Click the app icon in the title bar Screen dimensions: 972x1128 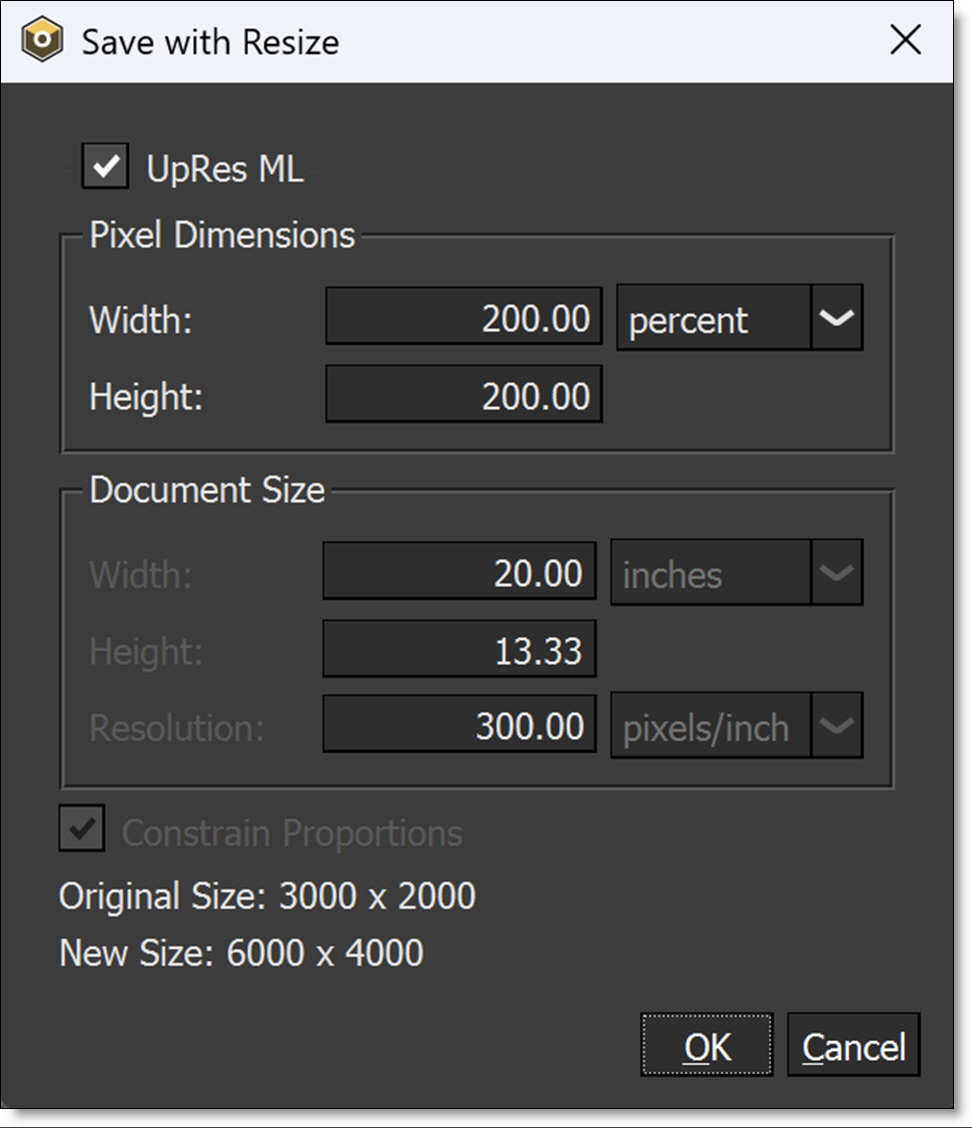(43, 42)
